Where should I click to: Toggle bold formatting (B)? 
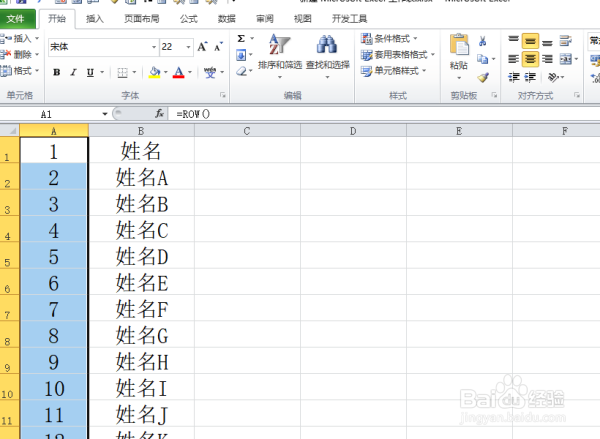[x=57, y=72]
